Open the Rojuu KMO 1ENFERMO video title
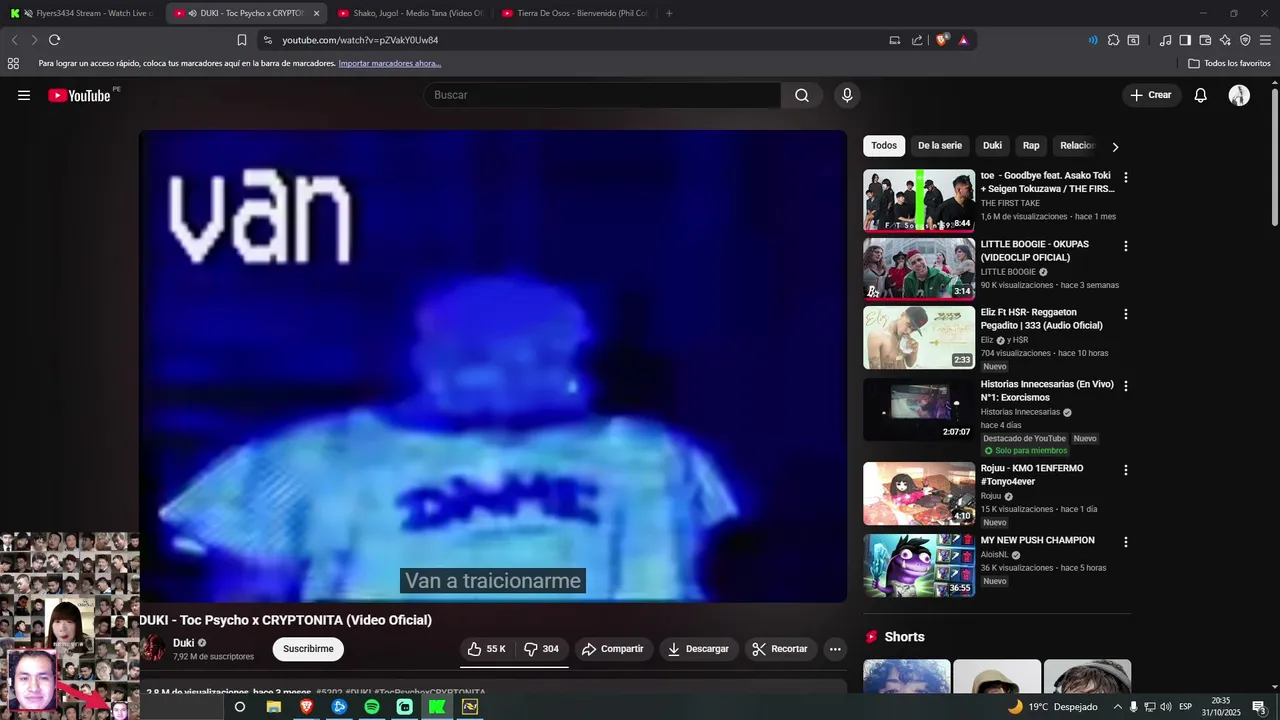This screenshot has height=720, width=1280. pyautogui.click(x=1032, y=475)
